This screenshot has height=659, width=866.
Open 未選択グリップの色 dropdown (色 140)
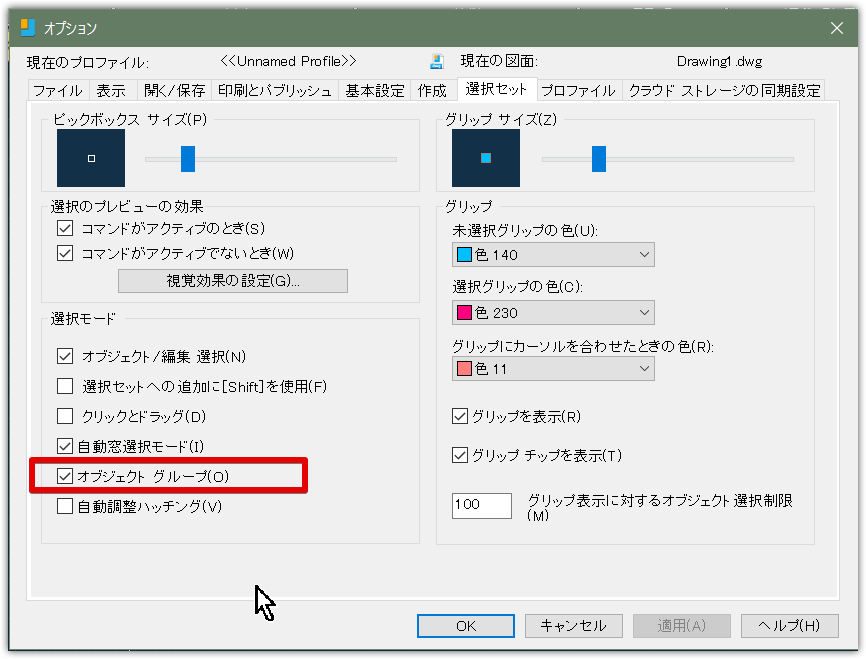tap(553, 255)
